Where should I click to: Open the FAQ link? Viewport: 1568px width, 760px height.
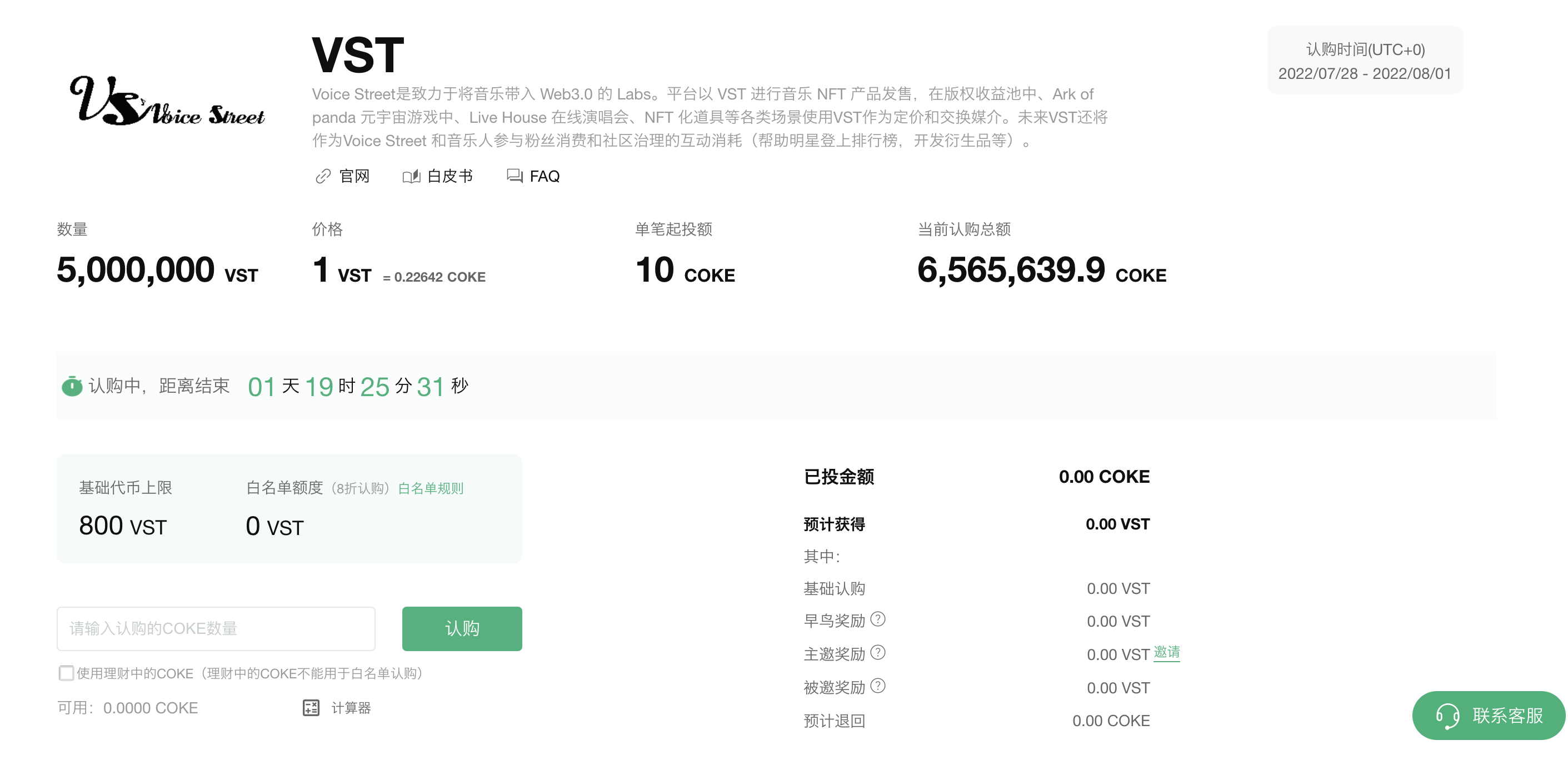545,177
